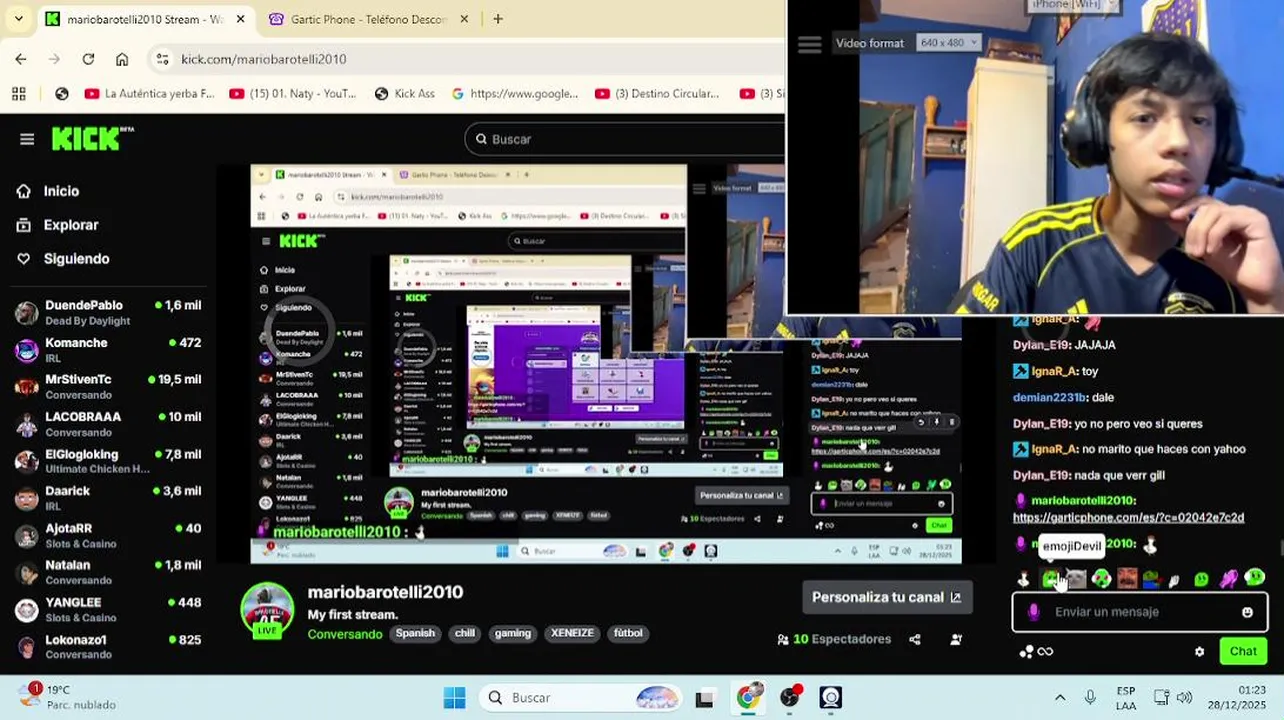
Task: Toggle the microphone tray icon
Action: pos(1090,698)
